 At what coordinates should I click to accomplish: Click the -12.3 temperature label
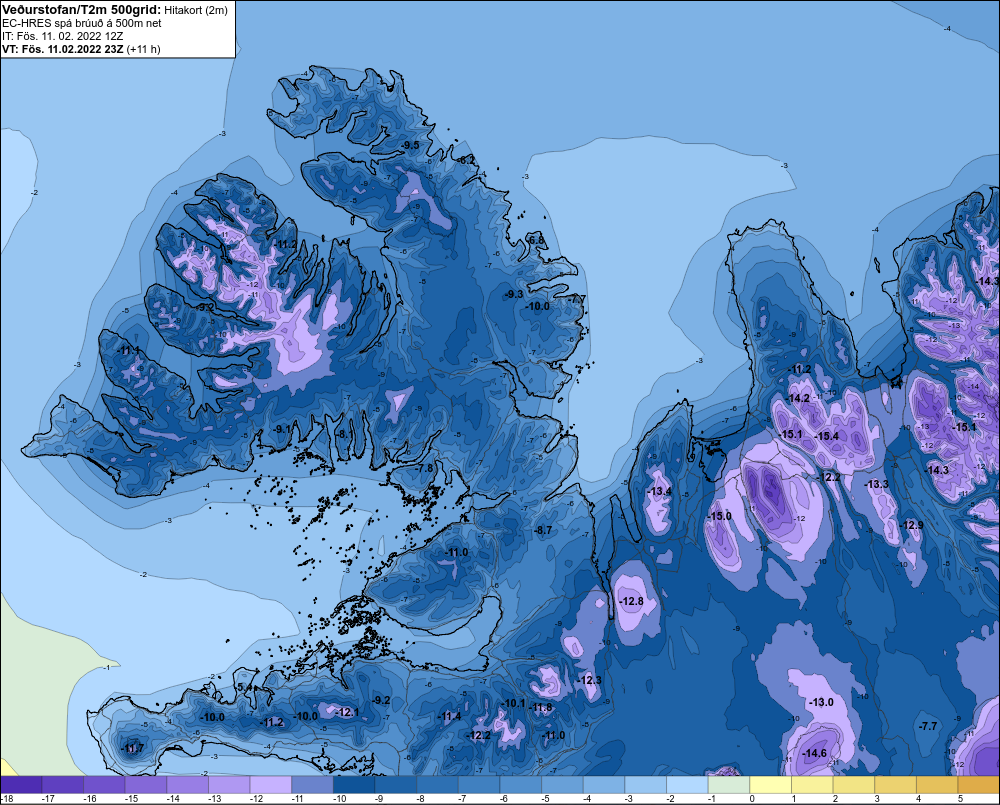(x=590, y=680)
